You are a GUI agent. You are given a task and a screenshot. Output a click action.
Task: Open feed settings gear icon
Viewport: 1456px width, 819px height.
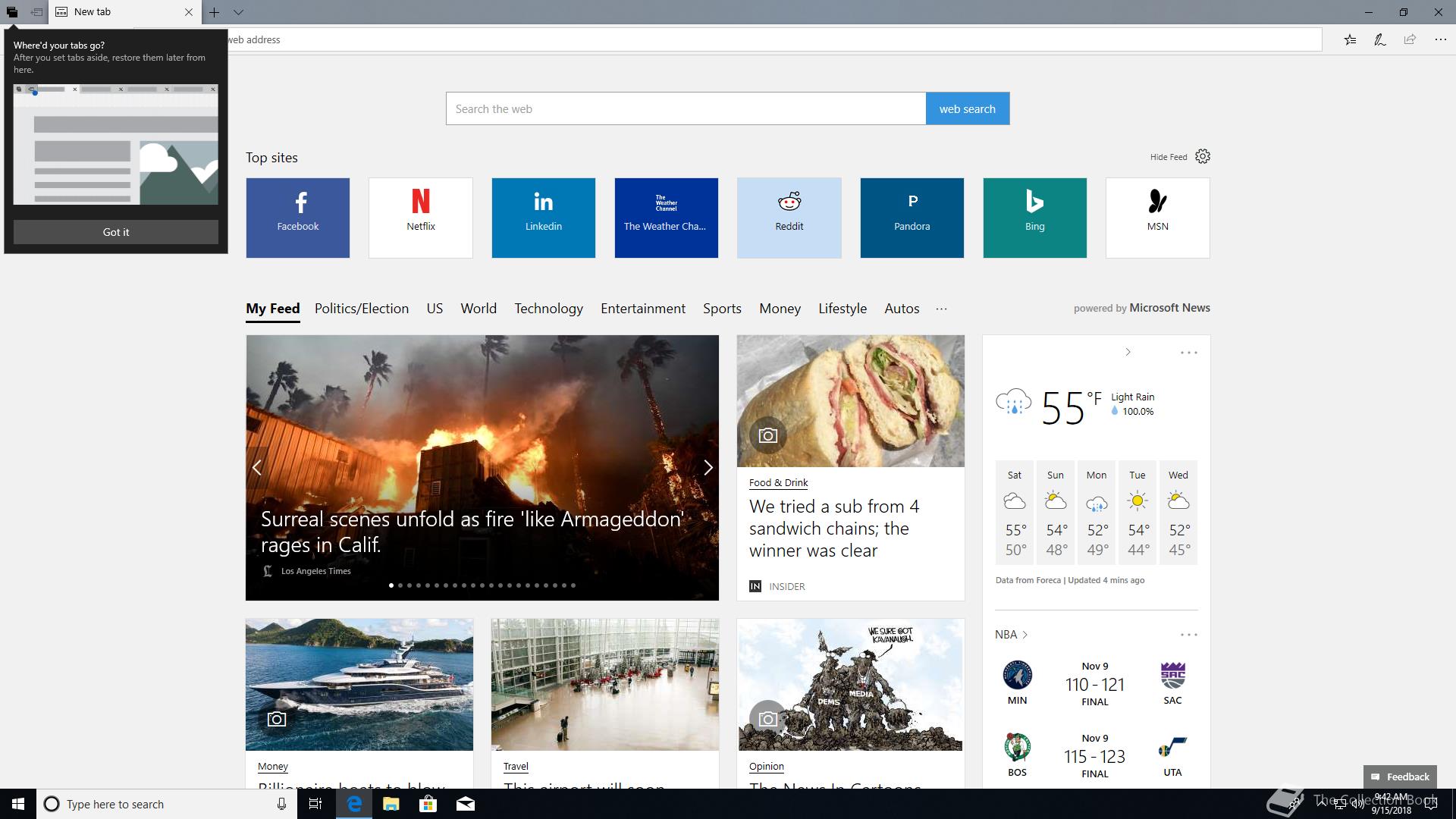1203,156
